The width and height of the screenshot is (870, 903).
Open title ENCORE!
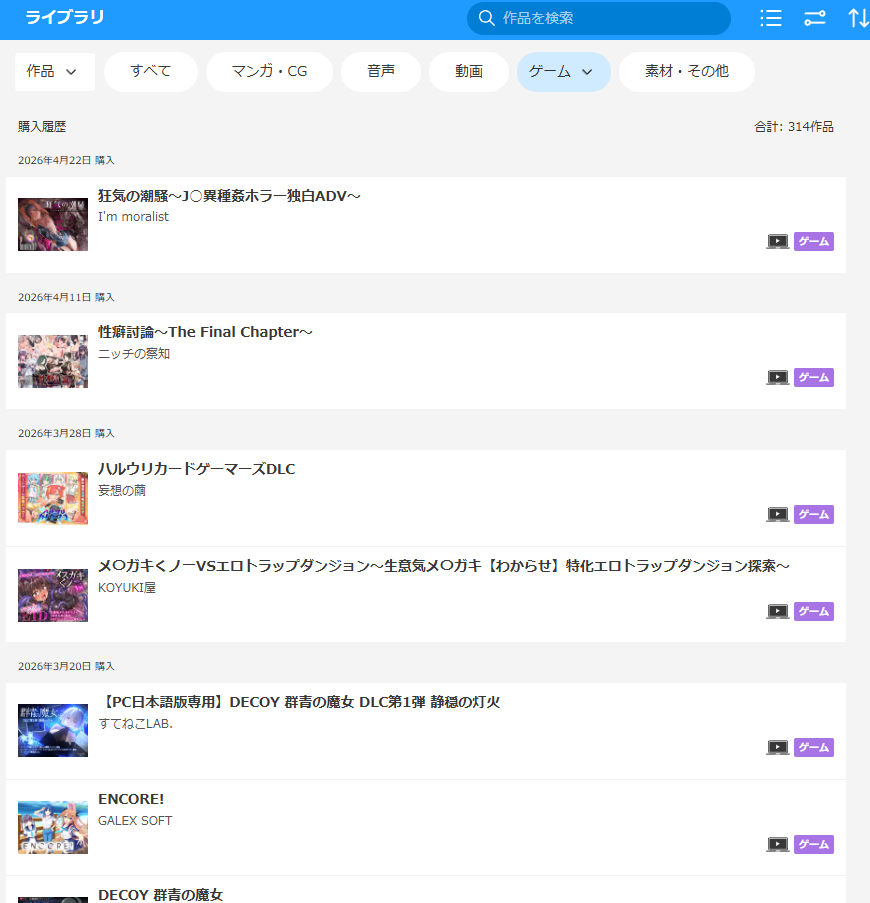(x=131, y=799)
